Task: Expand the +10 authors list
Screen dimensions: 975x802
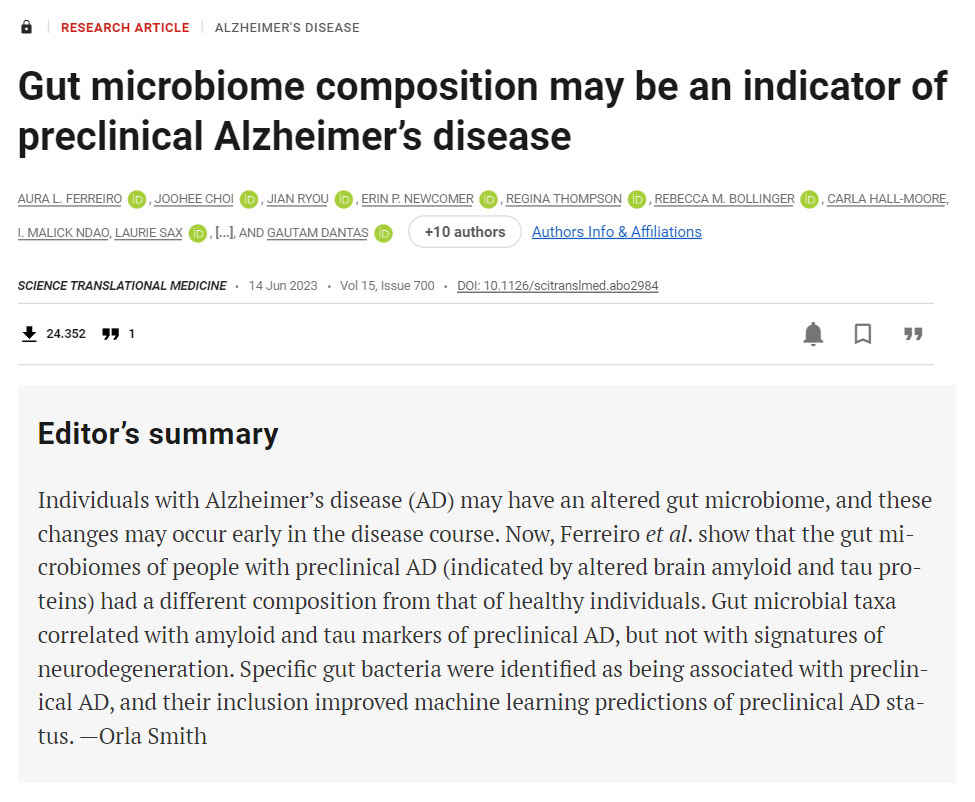Action: coord(465,232)
